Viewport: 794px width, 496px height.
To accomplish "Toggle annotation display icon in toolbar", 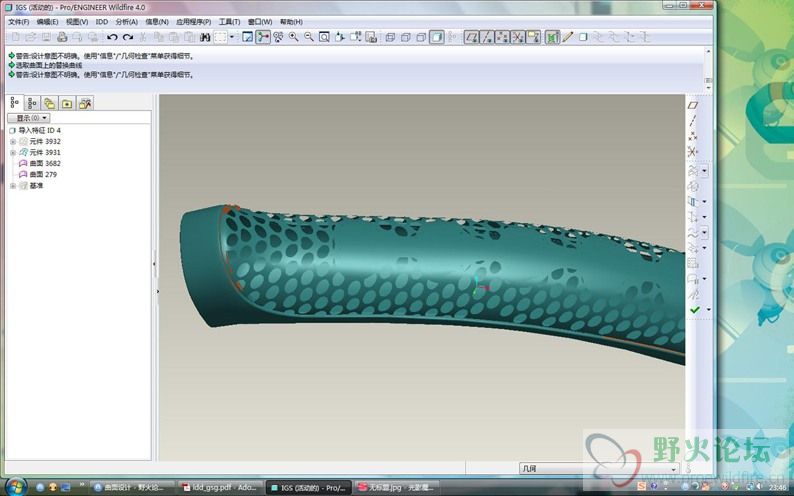I will click(x=533, y=37).
